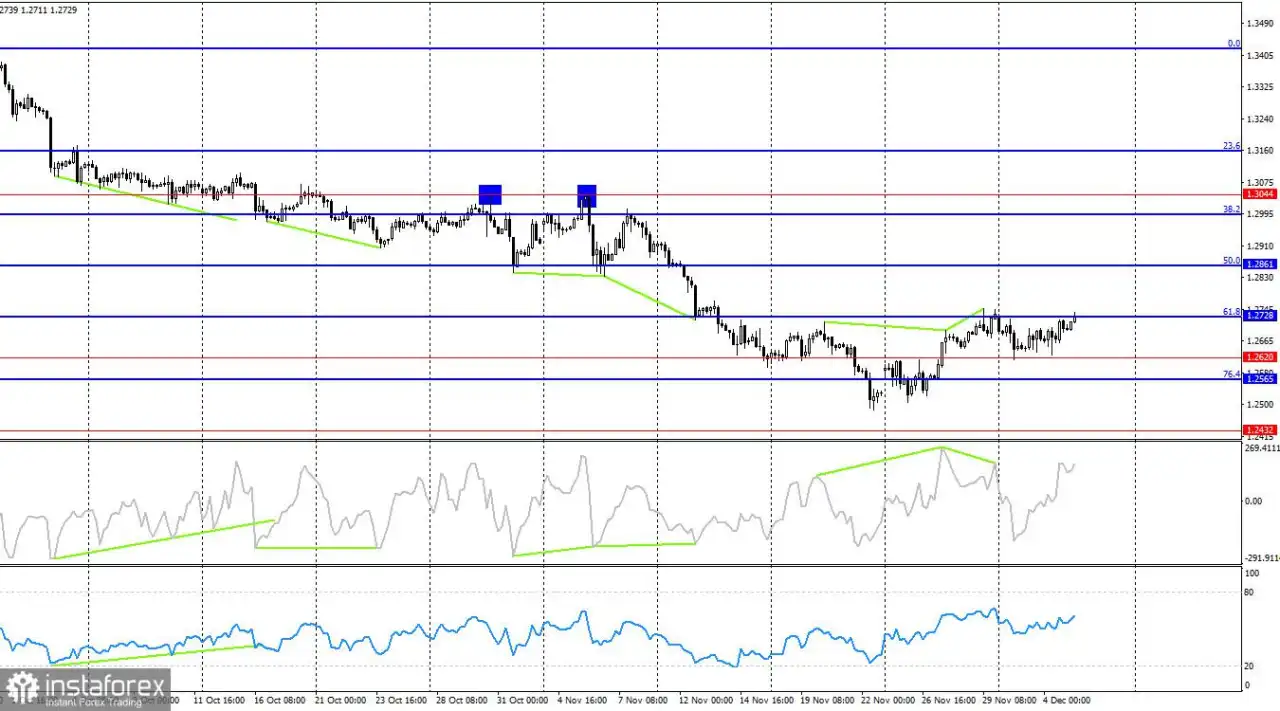Click the 61.8 Fibonacci level label
This screenshot has height=711, width=1280.
tap(1232, 312)
